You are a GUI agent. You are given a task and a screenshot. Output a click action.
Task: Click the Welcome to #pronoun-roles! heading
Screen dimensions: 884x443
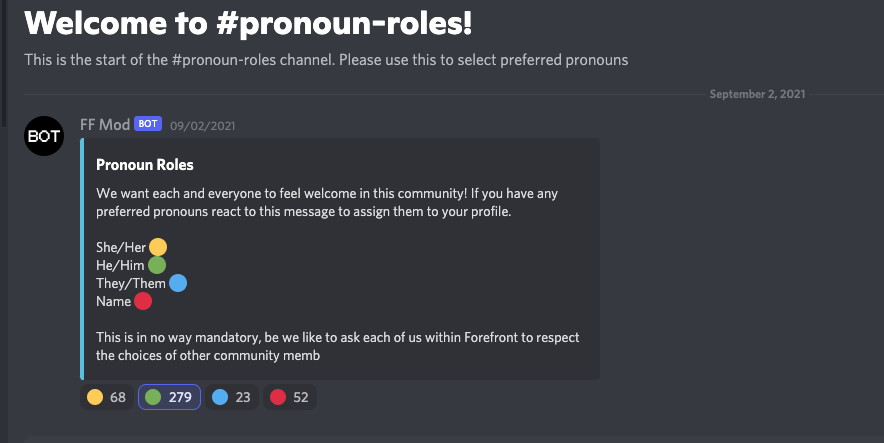coord(248,23)
